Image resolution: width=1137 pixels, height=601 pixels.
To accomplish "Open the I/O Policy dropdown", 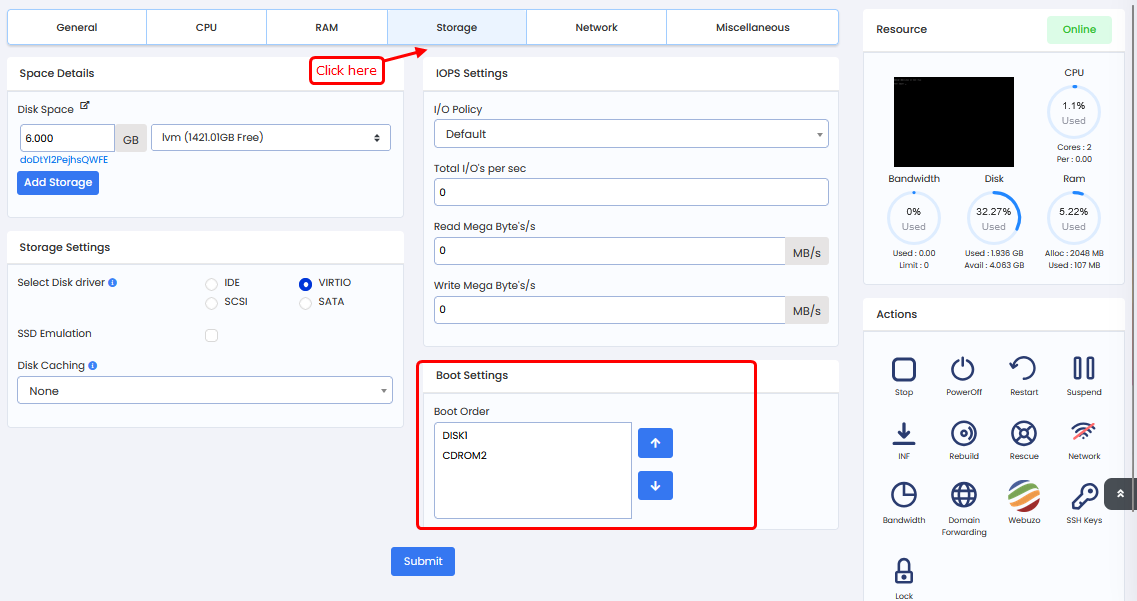I will pyautogui.click(x=631, y=134).
